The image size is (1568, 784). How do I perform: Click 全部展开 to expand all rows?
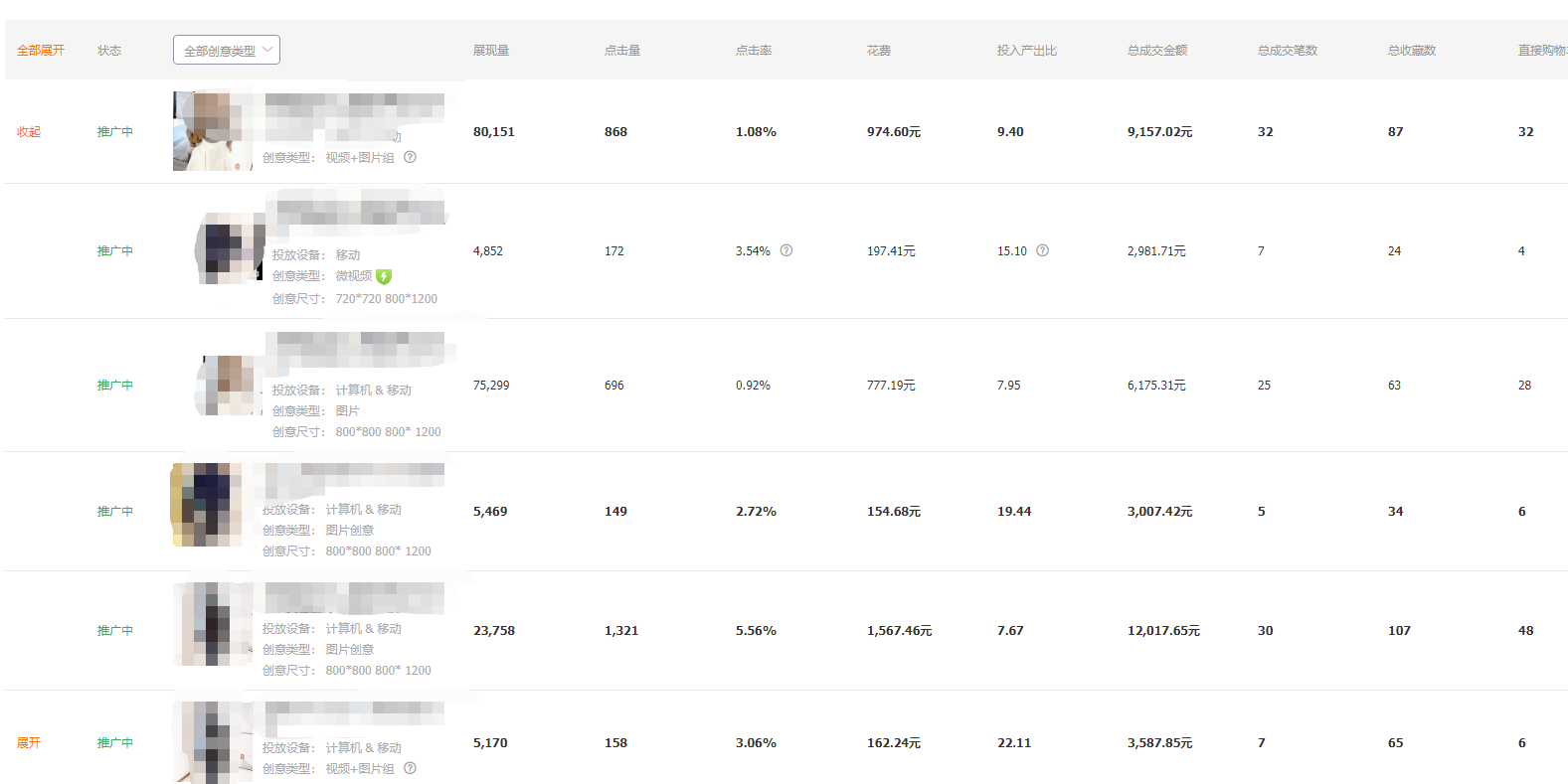click(41, 50)
